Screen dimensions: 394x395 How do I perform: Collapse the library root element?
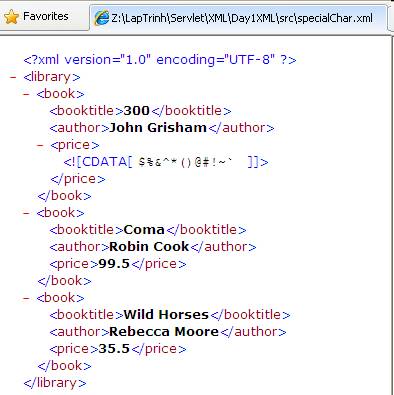click(13, 77)
